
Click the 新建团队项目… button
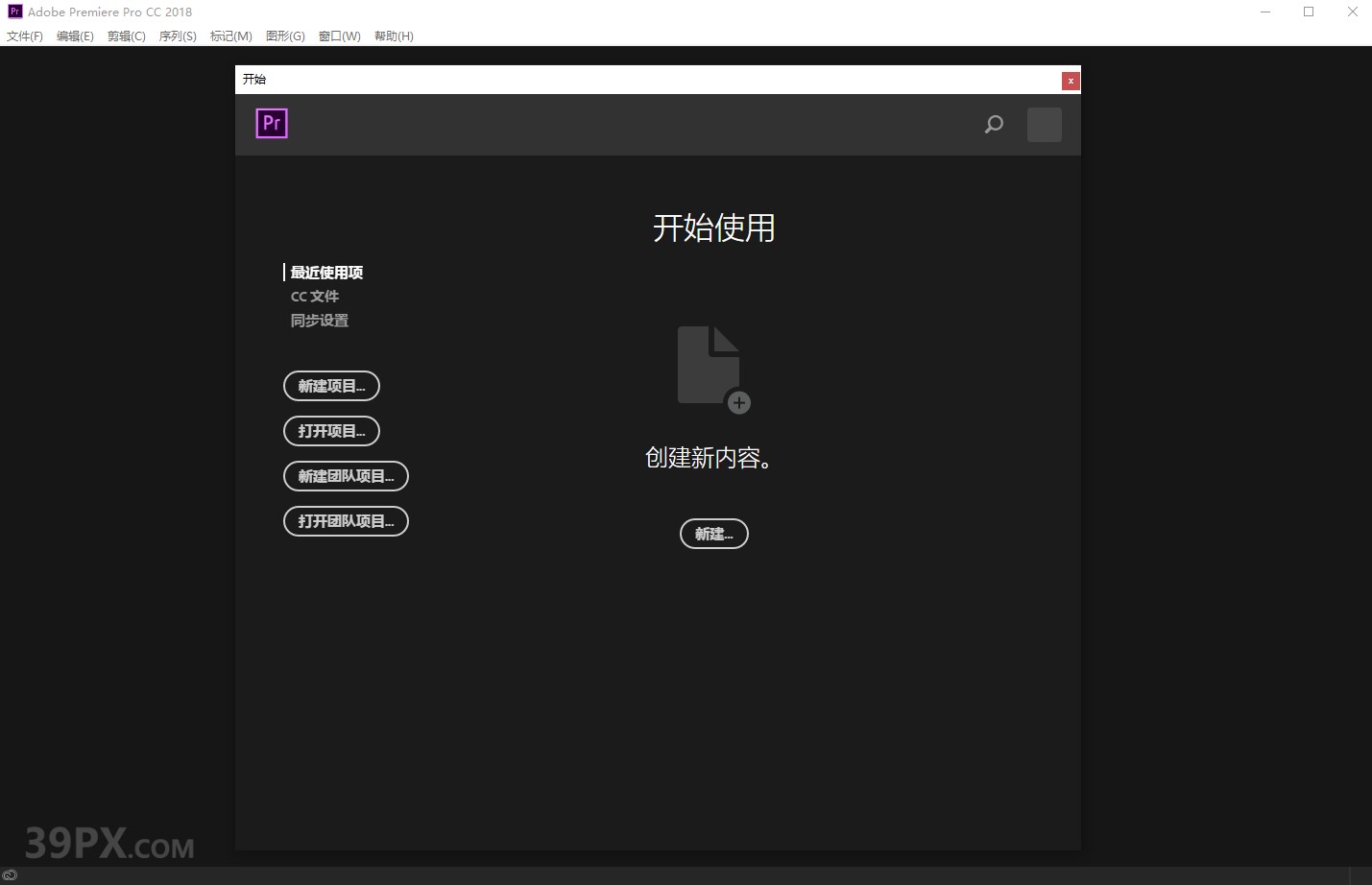point(346,476)
